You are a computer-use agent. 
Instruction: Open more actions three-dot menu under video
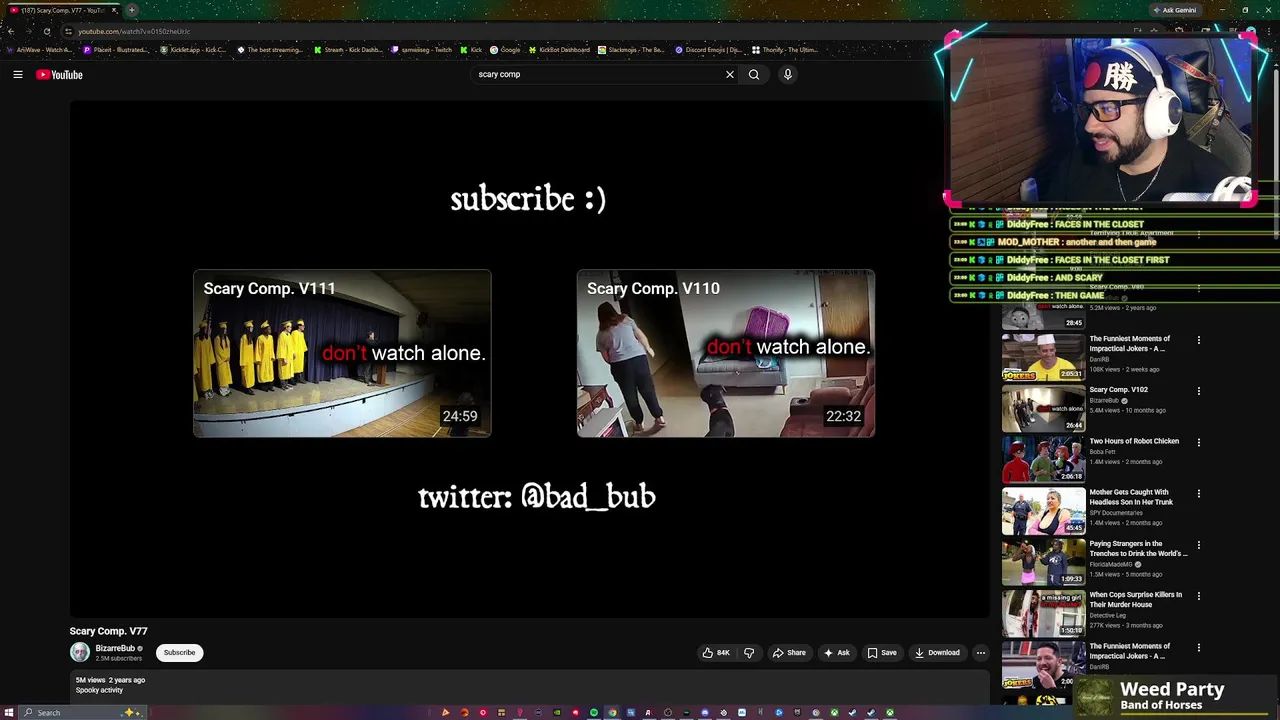(981, 653)
